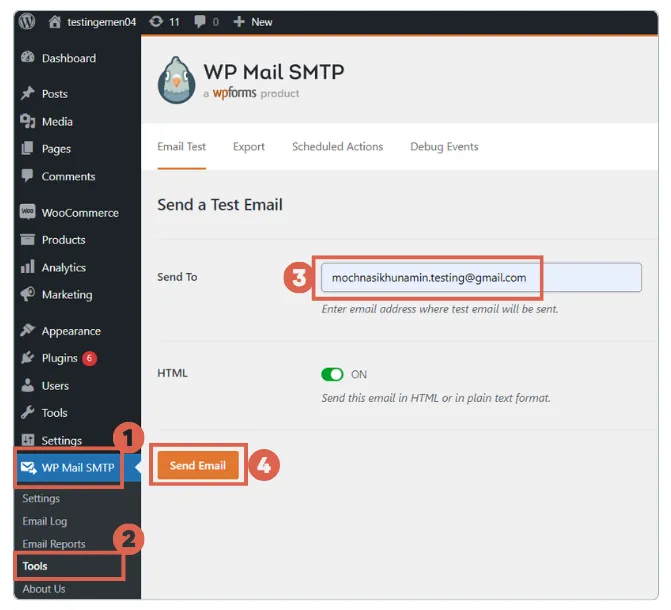Switch to the Email Test tab
The image size is (671, 610).
point(181,146)
